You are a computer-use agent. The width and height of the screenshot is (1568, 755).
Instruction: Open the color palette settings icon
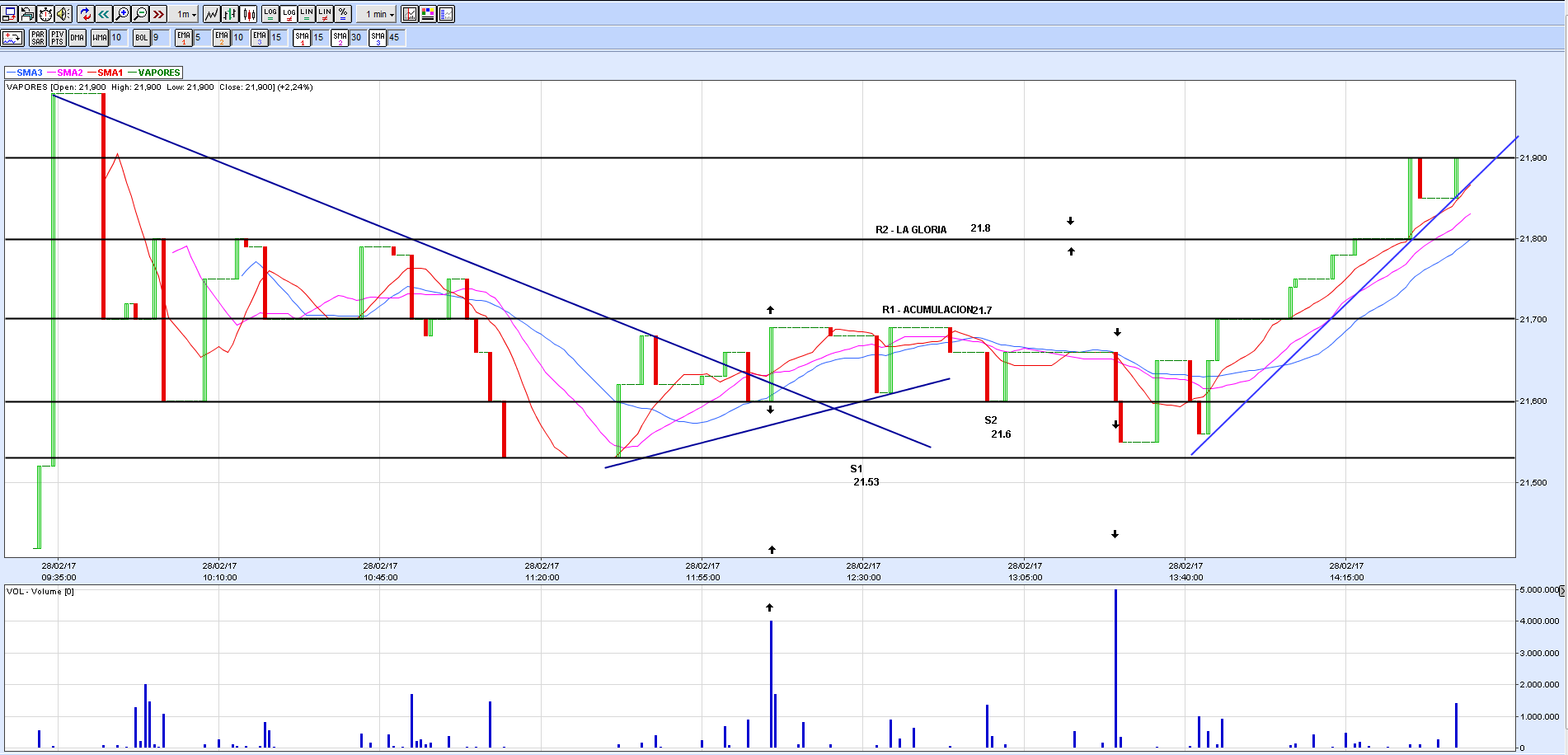428,14
